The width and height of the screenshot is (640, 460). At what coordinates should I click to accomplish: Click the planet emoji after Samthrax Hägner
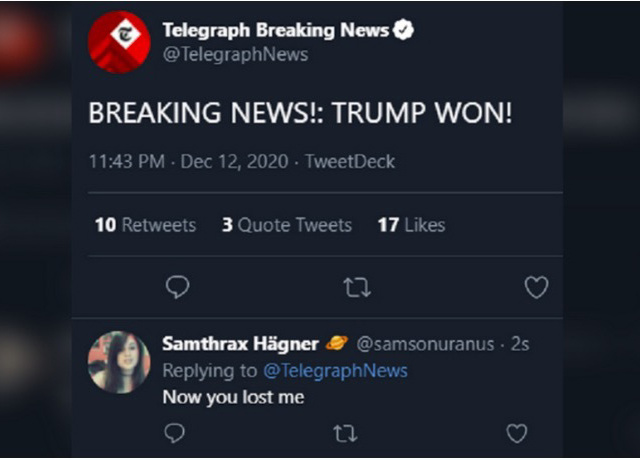(337, 344)
